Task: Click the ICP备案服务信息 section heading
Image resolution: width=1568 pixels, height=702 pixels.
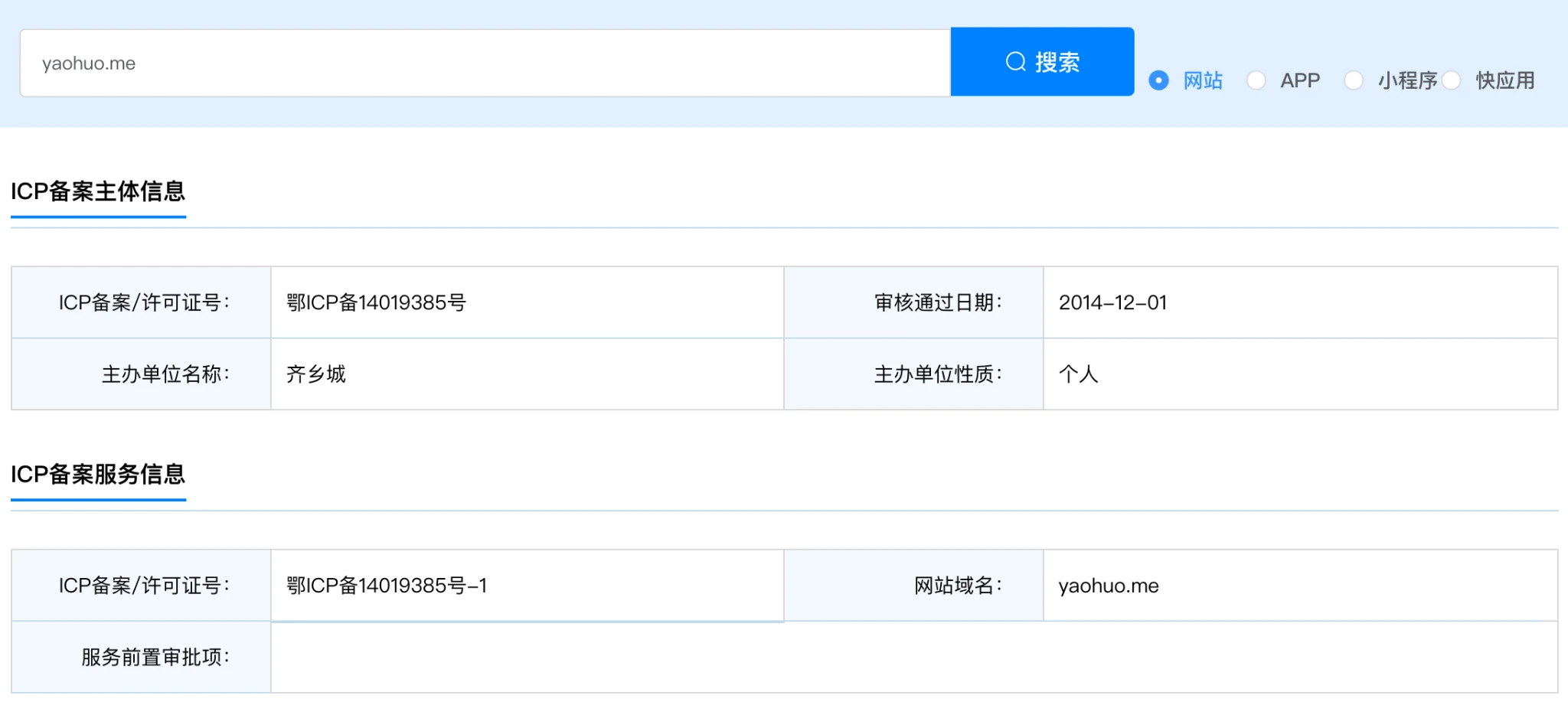Action: click(x=98, y=475)
